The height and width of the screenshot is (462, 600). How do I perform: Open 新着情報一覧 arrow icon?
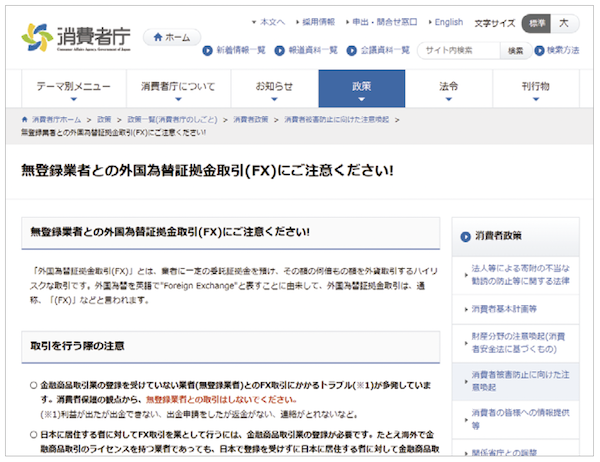(x=207, y=50)
